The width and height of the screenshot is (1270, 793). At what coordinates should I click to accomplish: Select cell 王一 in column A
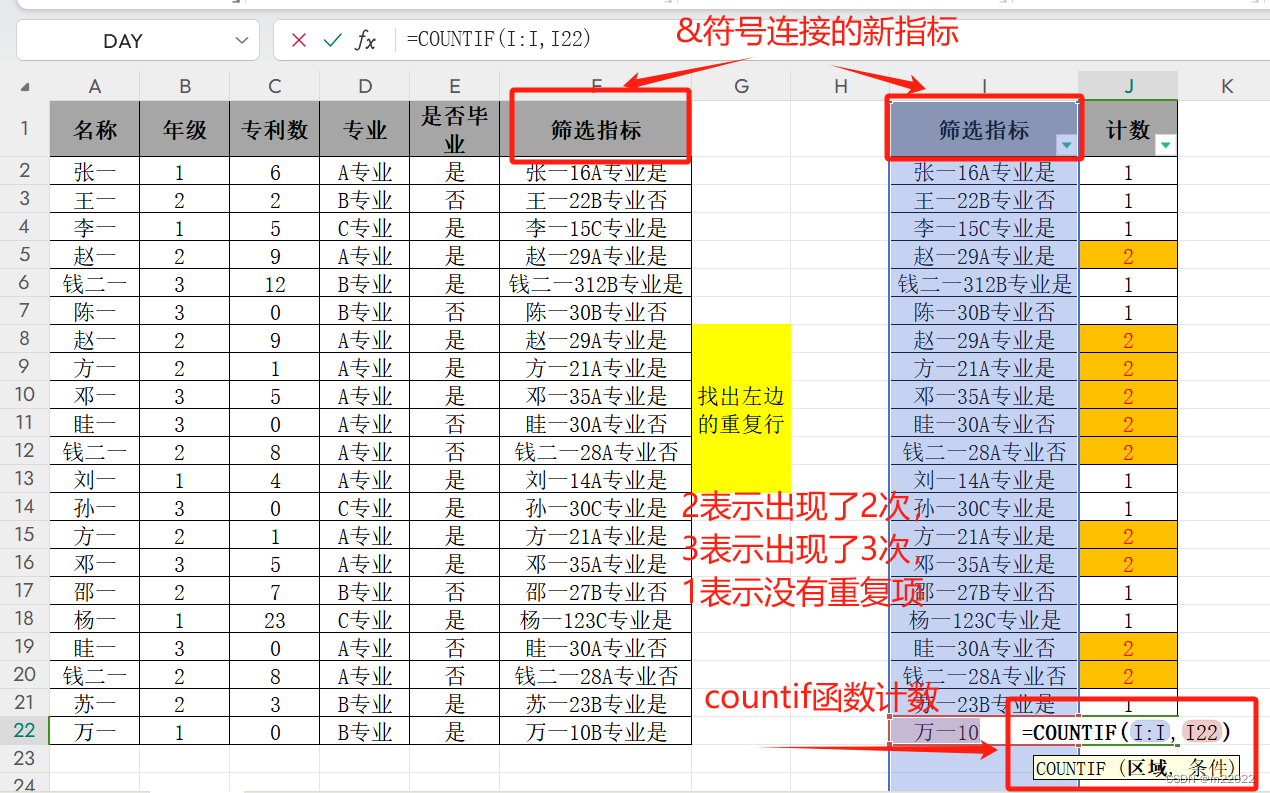95,199
